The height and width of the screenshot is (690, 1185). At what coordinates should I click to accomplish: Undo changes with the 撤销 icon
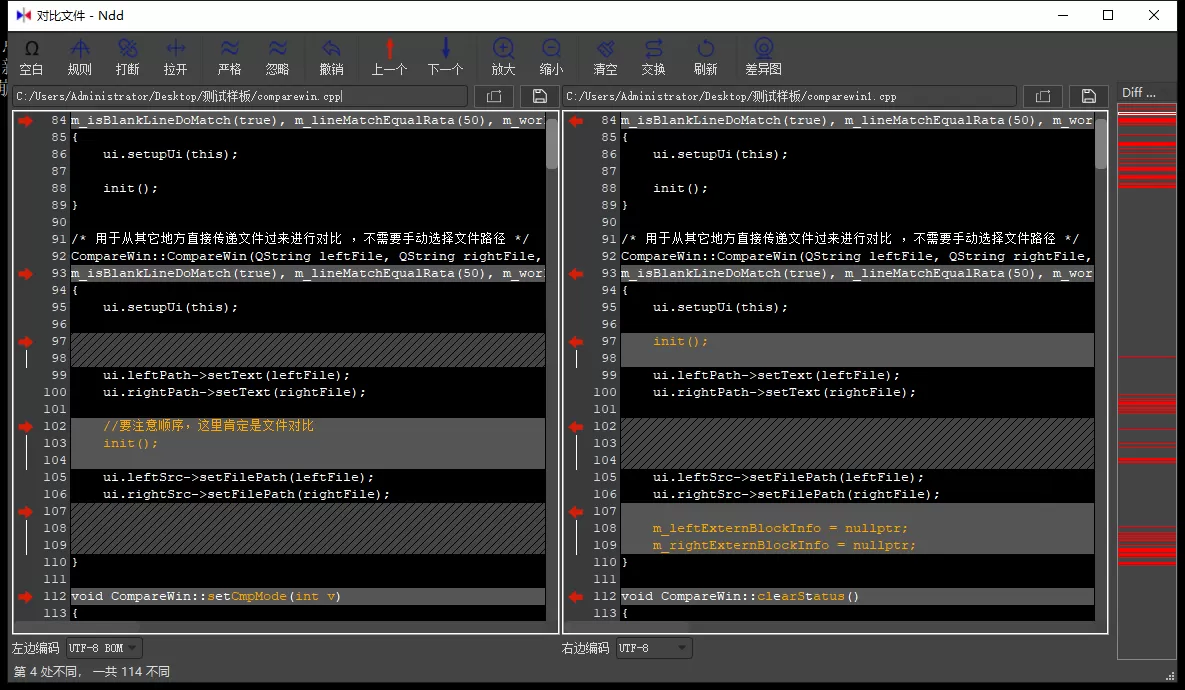click(x=331, y=56)
